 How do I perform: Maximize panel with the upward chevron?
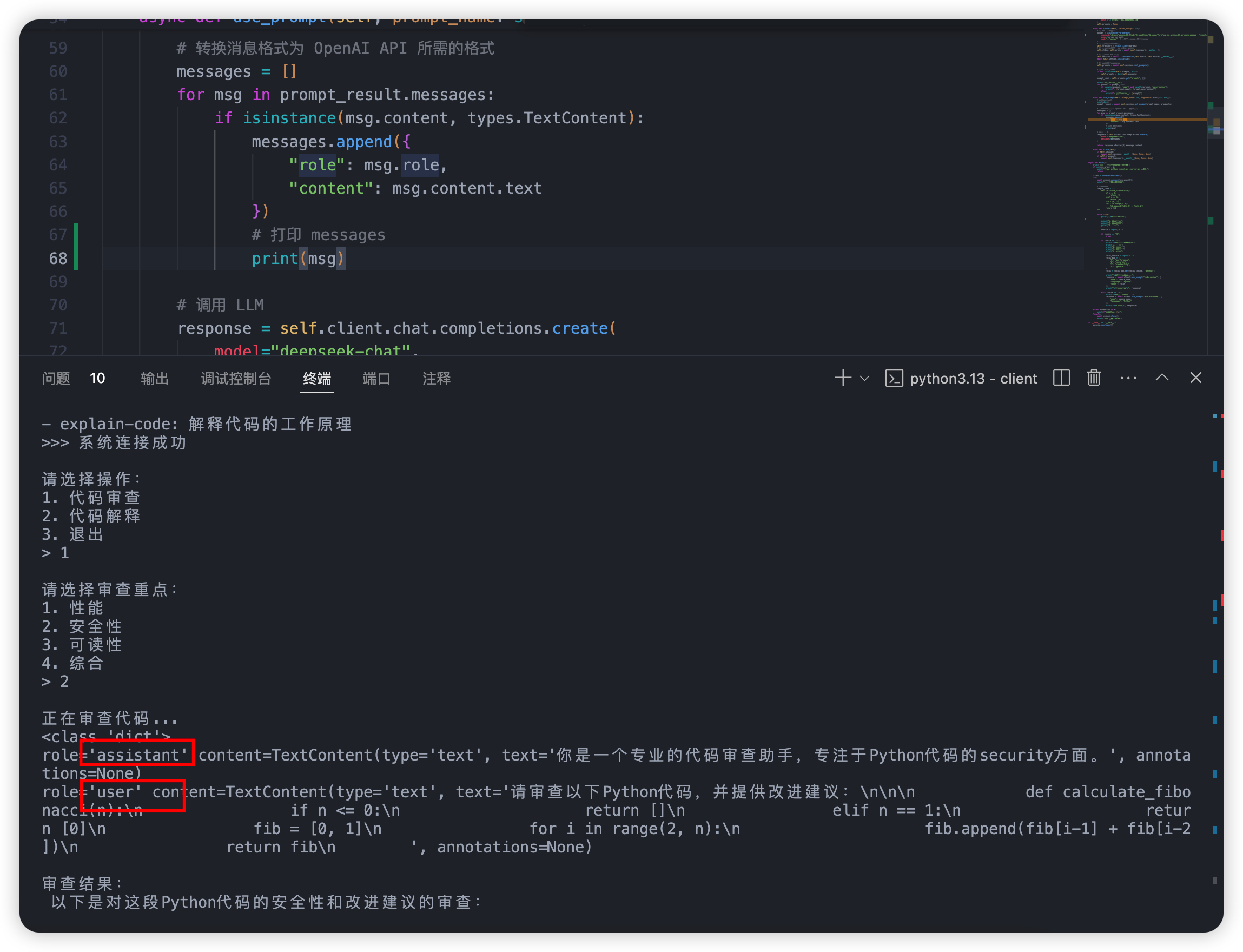(x=1162, y=378)
